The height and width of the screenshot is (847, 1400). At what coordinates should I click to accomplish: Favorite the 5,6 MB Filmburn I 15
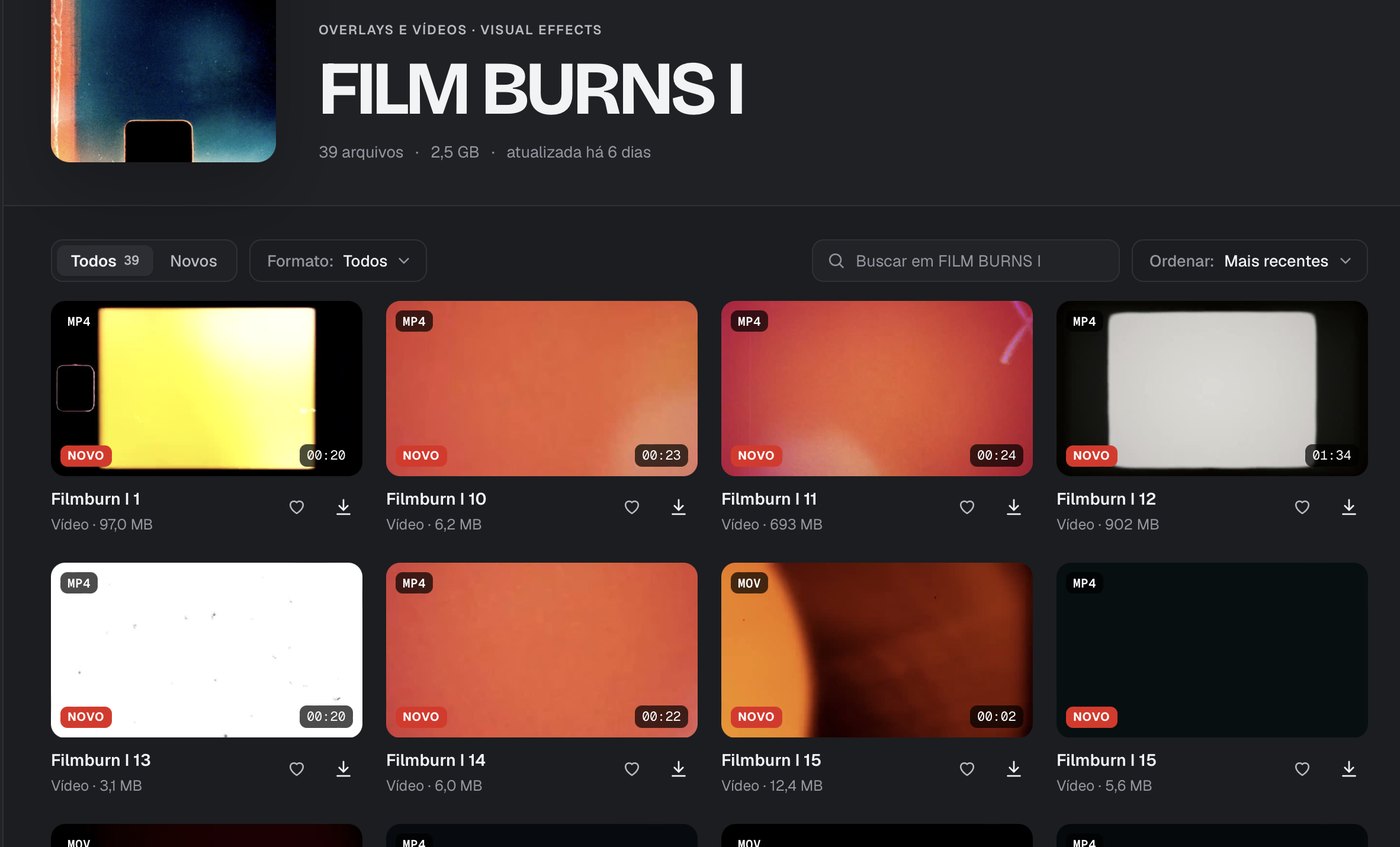point(1301,768)
